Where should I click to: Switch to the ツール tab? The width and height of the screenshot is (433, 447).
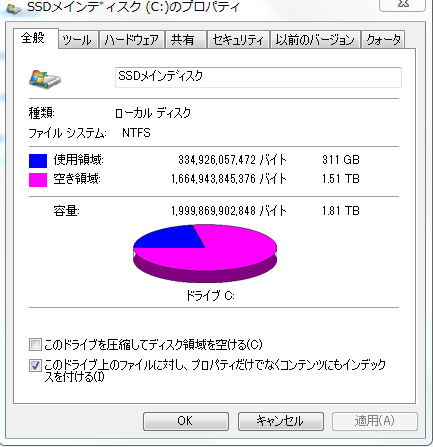tap(78, 40)
